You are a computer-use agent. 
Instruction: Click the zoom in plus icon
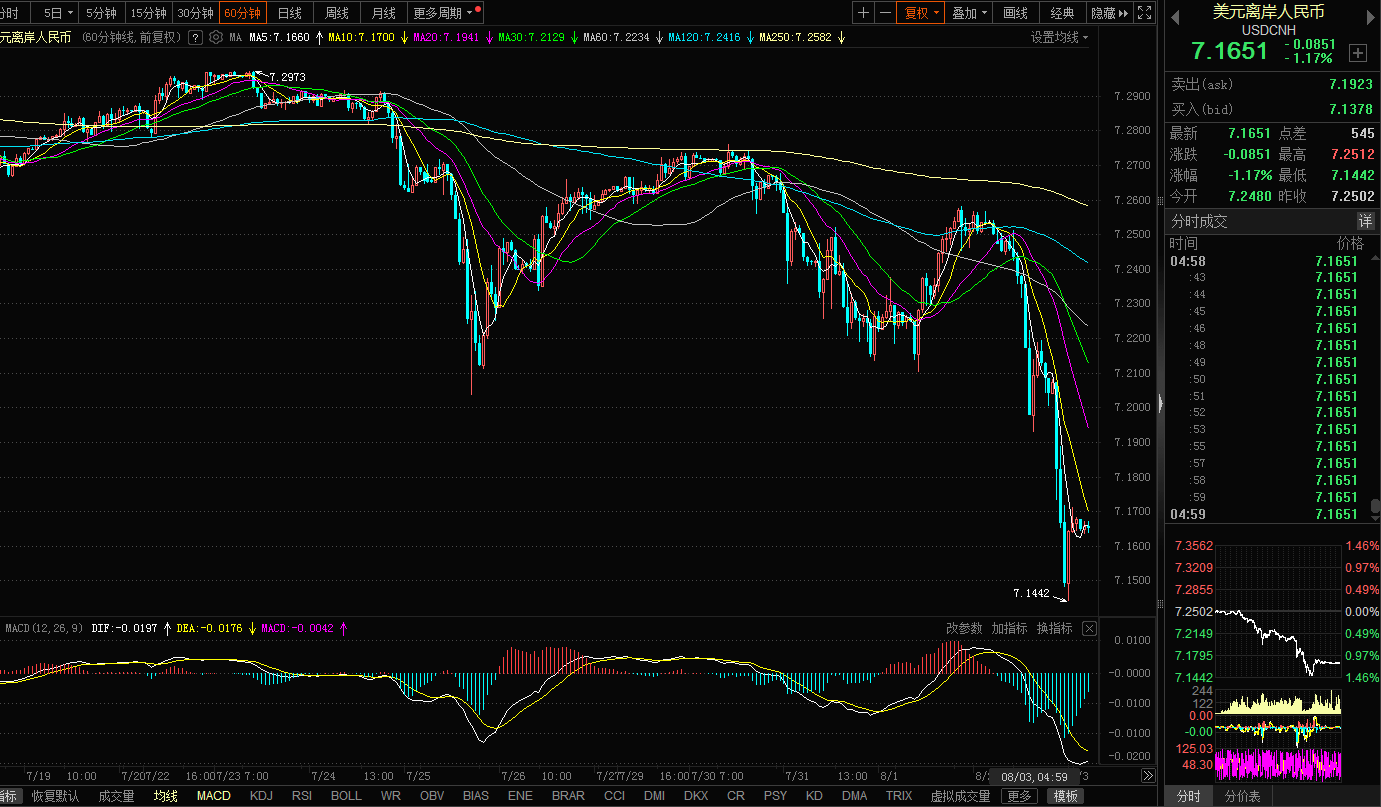point(863,13)
